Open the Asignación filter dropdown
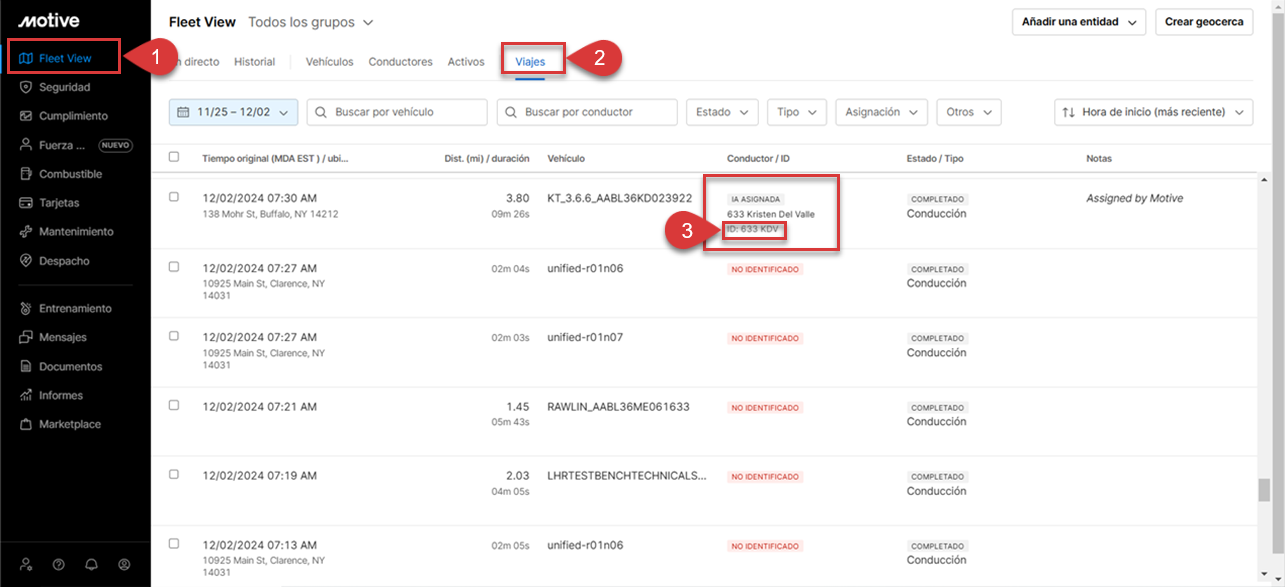Viewport: 1285px width, 587px height. coord(880,112)
